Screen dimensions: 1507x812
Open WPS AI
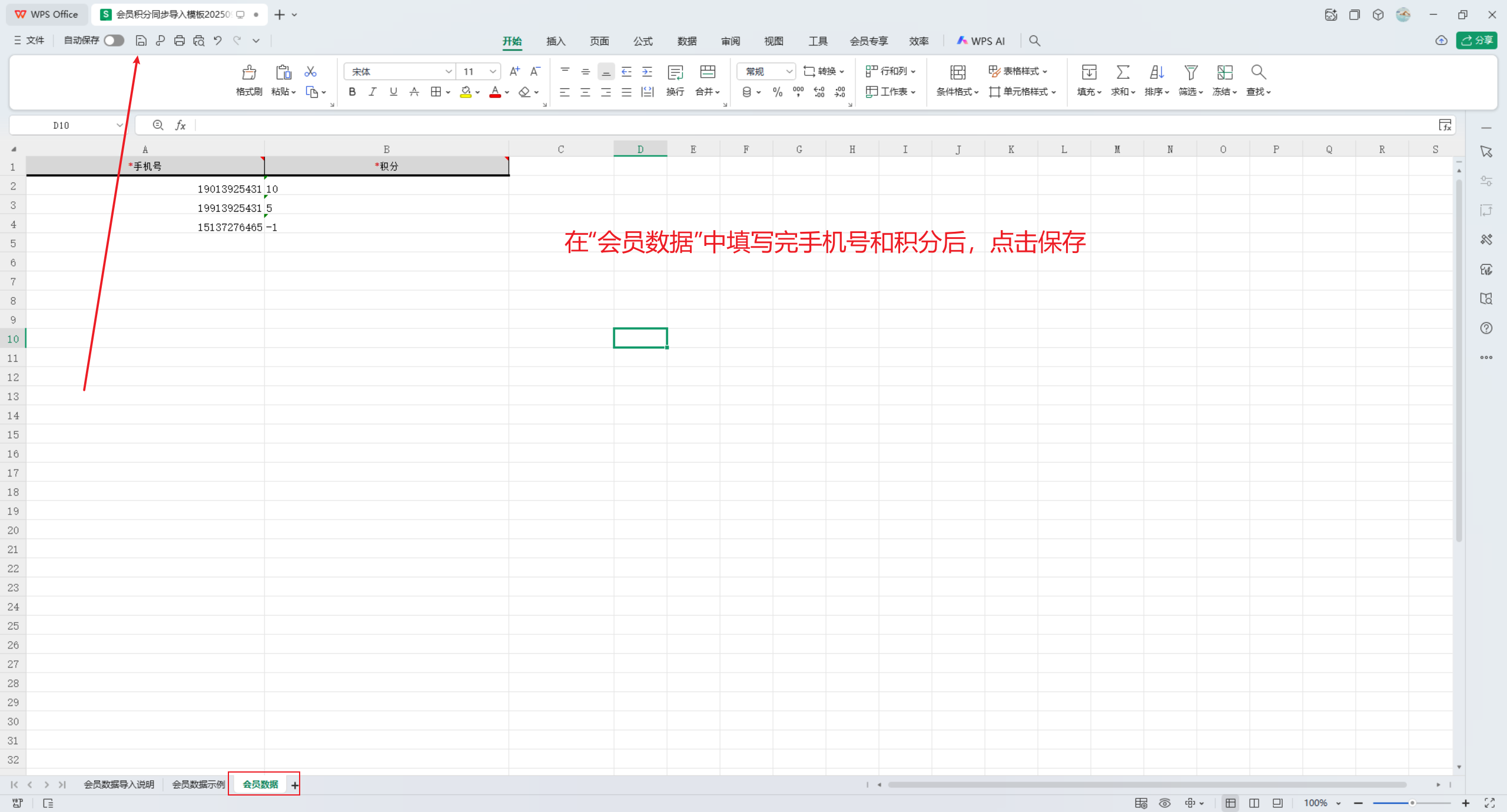(981, 41)
